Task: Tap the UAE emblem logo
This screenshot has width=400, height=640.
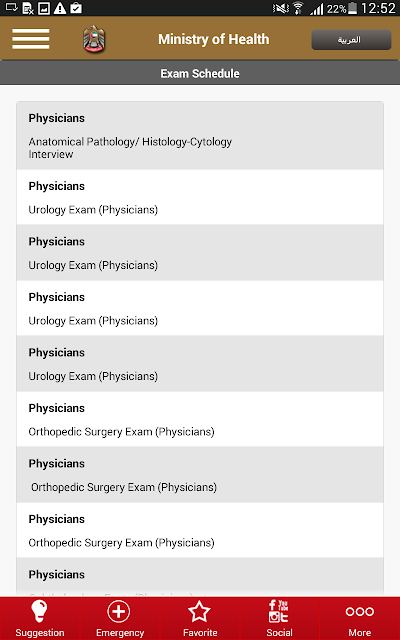Action: pyautogui.click(x=94, y=39)
